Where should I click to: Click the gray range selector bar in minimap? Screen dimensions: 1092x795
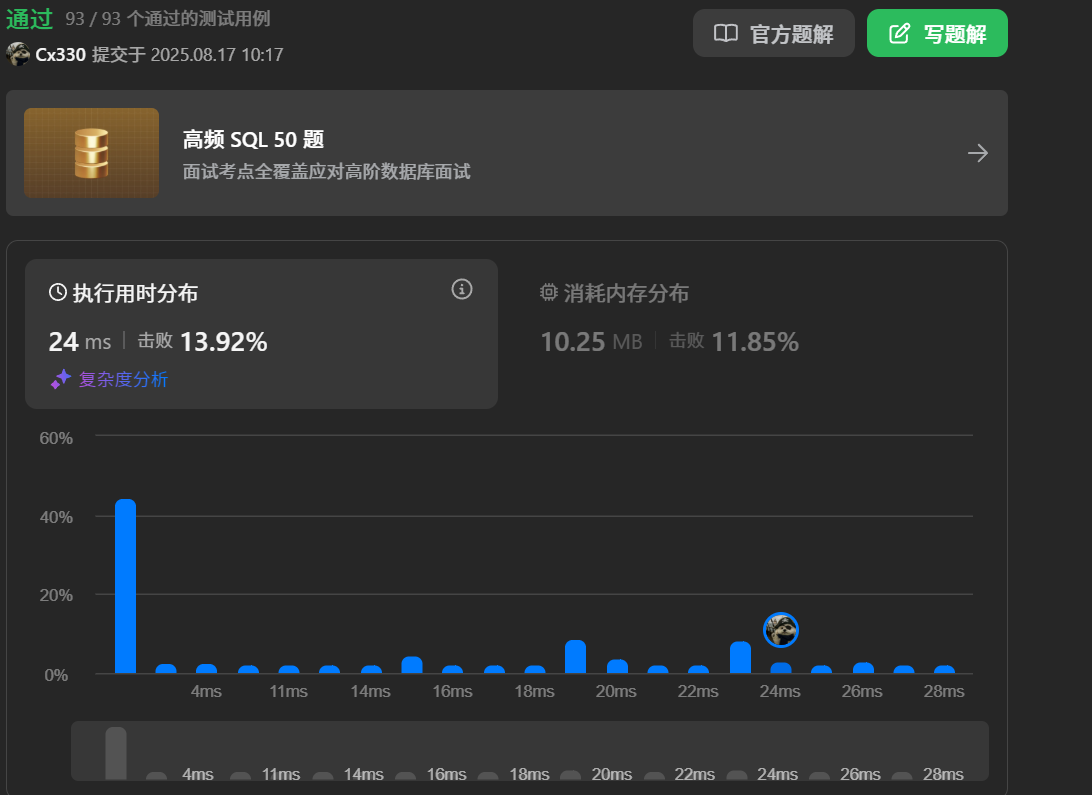pos(116,753)
